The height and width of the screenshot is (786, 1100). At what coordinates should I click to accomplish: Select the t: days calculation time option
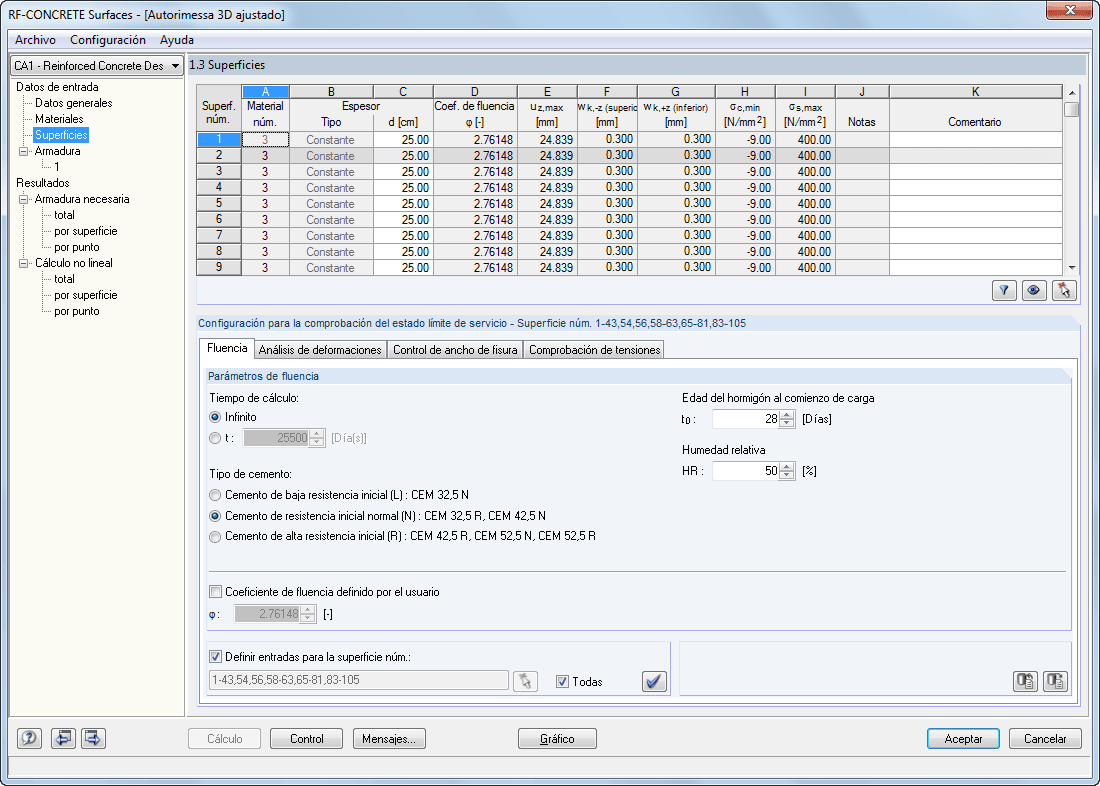(215, 438)
